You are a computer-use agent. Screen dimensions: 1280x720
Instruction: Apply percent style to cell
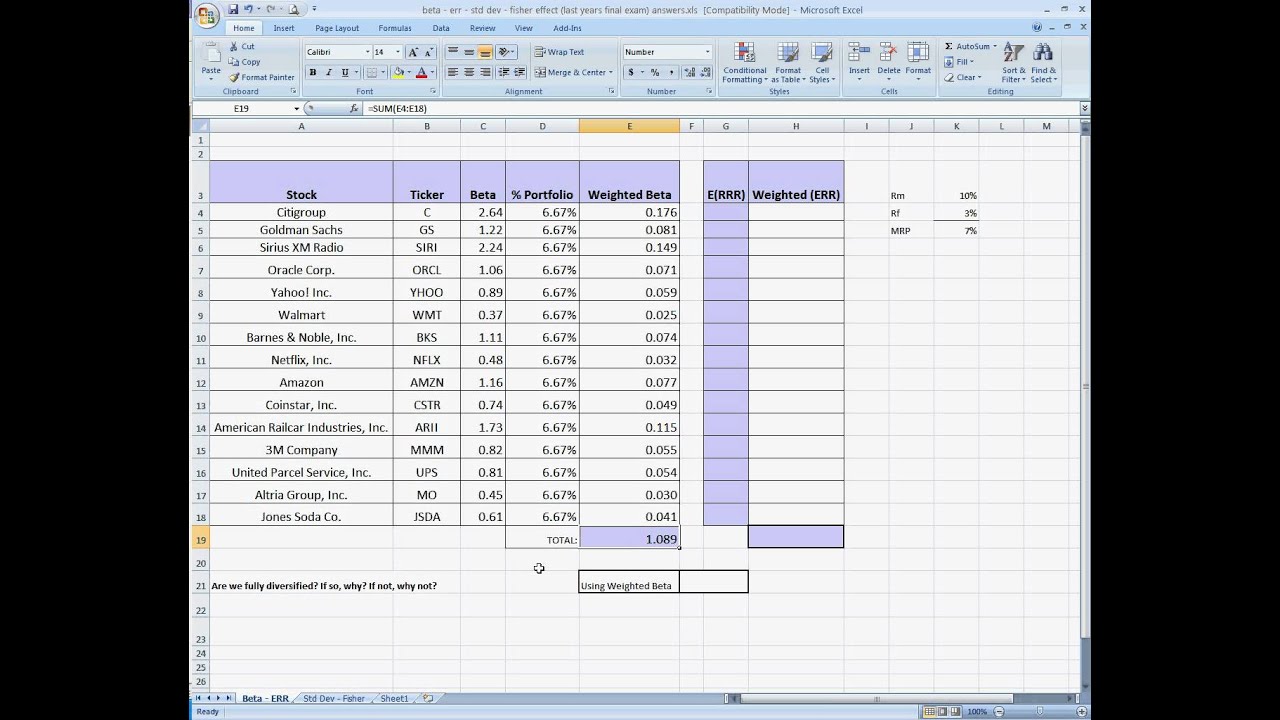pyautogui.click(x=655, y=72)
